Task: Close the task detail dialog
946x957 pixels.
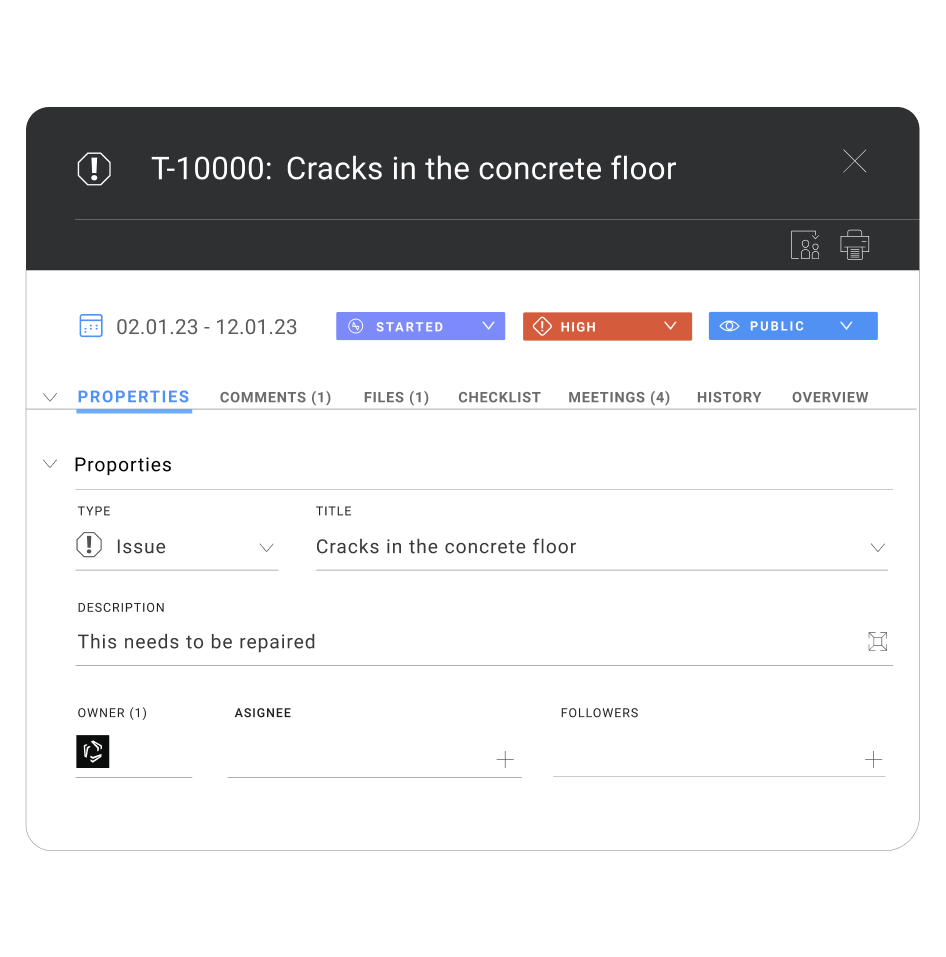Action: pyautogui.click(x=854, y=162)
